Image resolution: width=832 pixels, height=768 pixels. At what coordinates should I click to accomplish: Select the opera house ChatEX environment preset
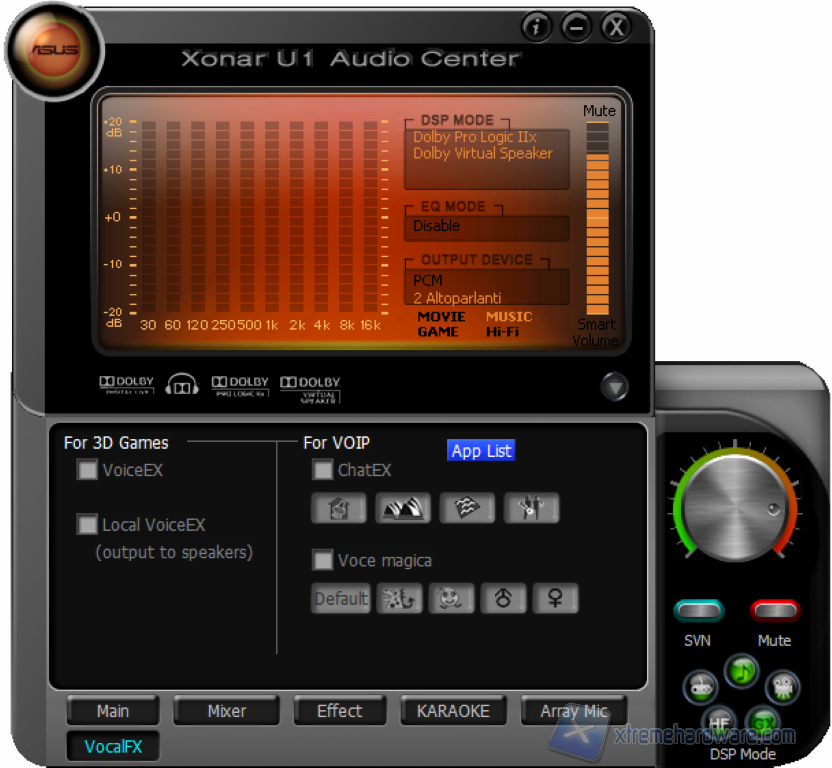pos(403,508)
